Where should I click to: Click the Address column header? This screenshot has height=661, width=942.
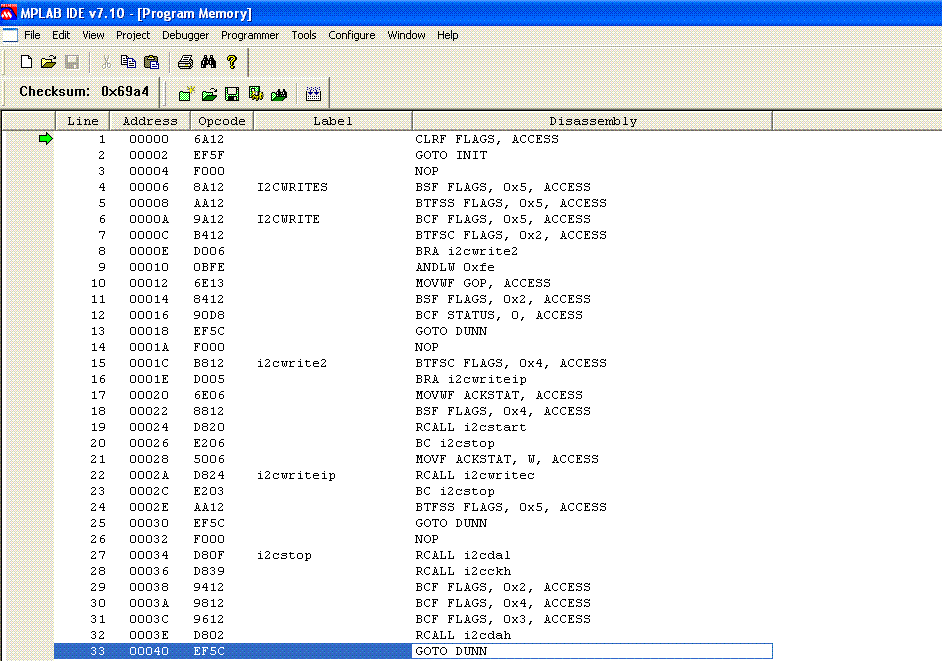click(149, 121)
